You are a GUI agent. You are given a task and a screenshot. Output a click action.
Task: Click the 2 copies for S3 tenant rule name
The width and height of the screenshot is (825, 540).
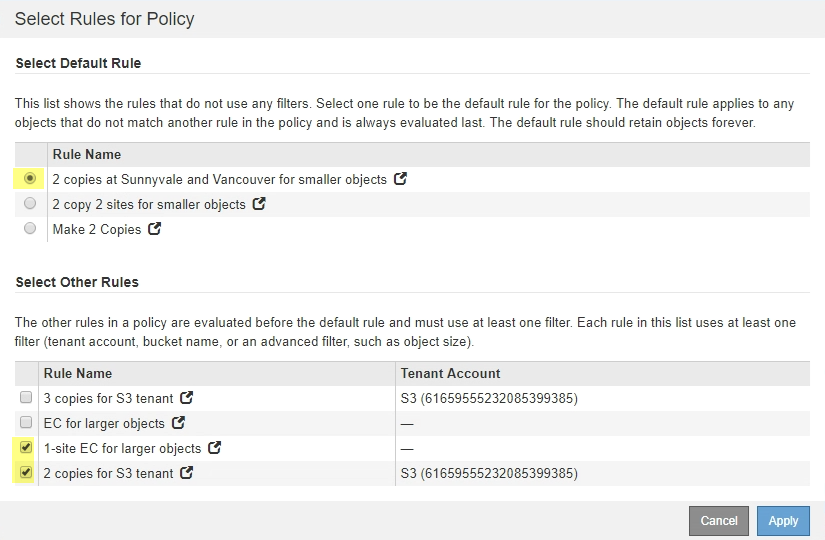[x=108, y=473]
